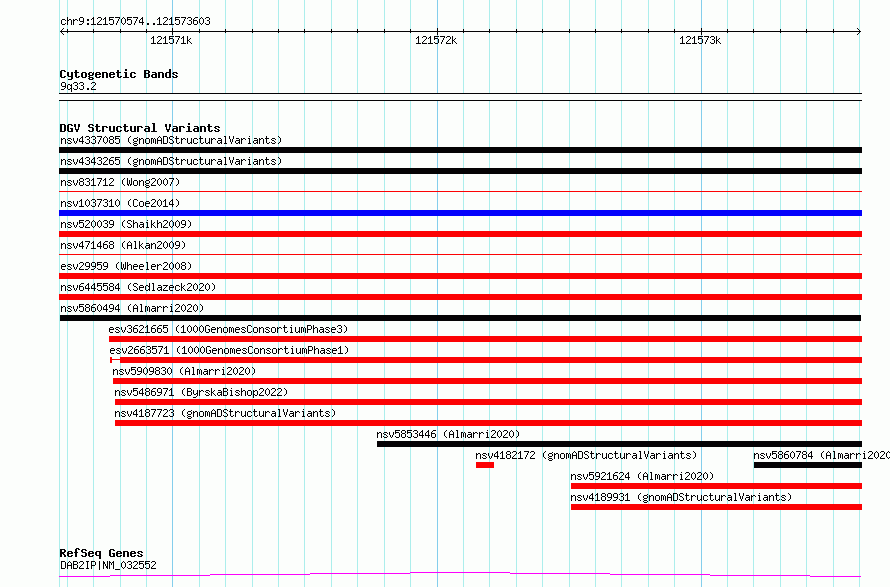890x587 pixels.
Task: Open nsv4189931 gnomAD variant label
Action: tap(681, 497)
